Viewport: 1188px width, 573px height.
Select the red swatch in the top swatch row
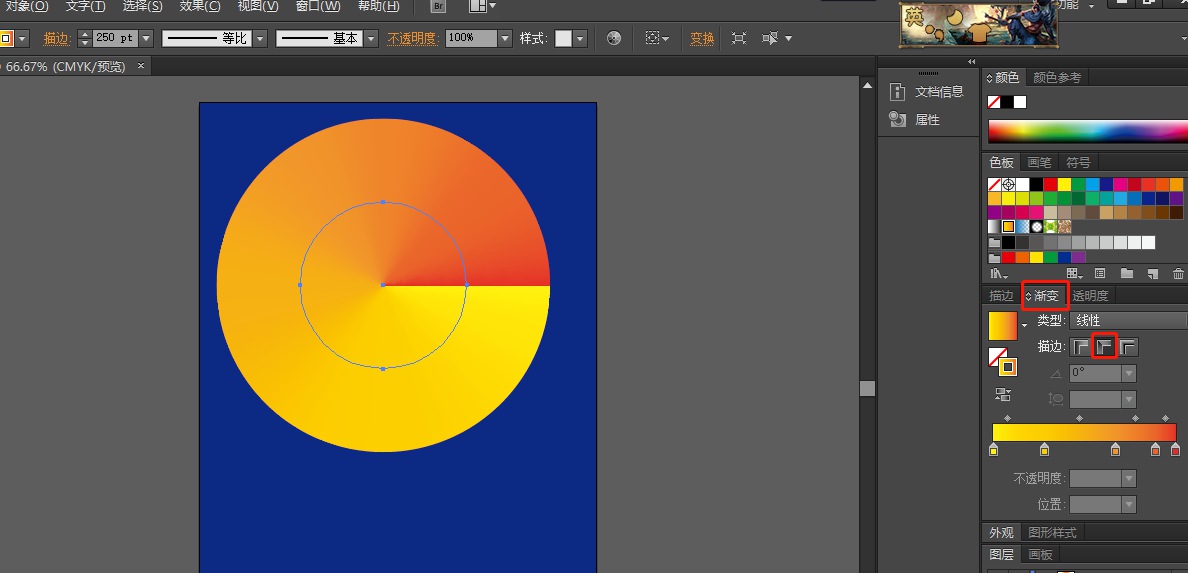1050,184
